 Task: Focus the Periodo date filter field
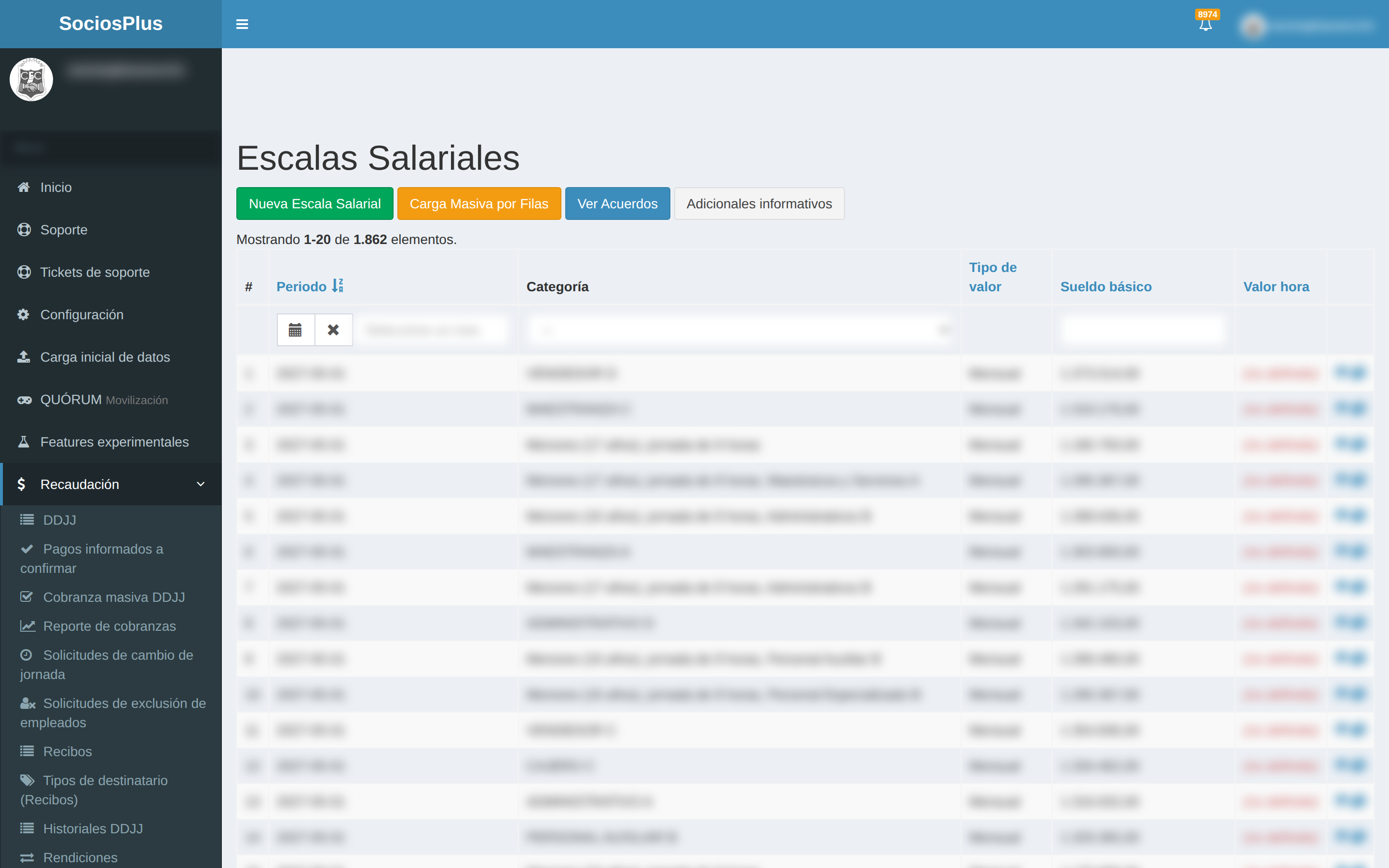(x=432, y=330)
